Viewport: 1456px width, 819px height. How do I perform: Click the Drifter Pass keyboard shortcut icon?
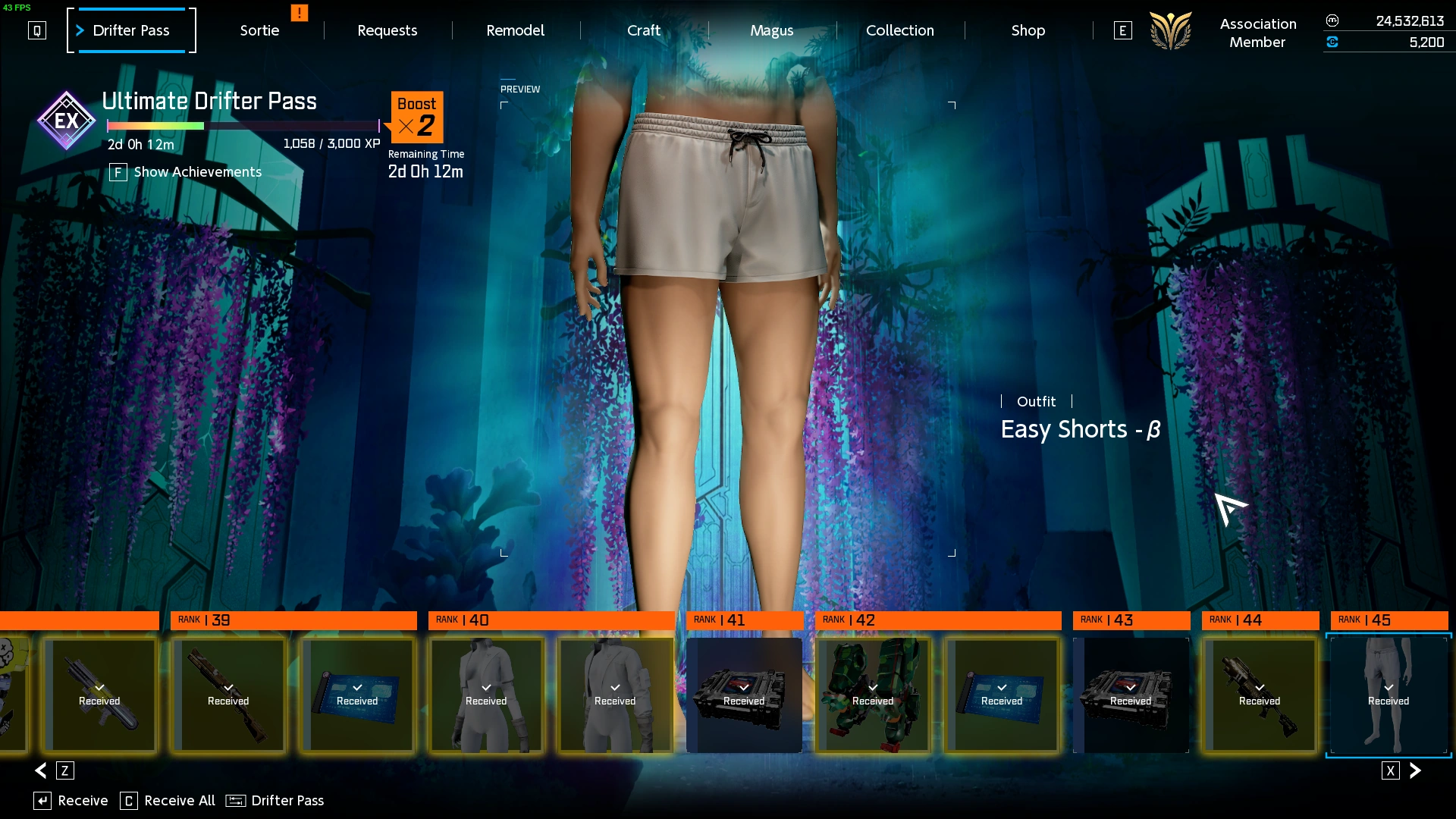[x=236, y=801]
